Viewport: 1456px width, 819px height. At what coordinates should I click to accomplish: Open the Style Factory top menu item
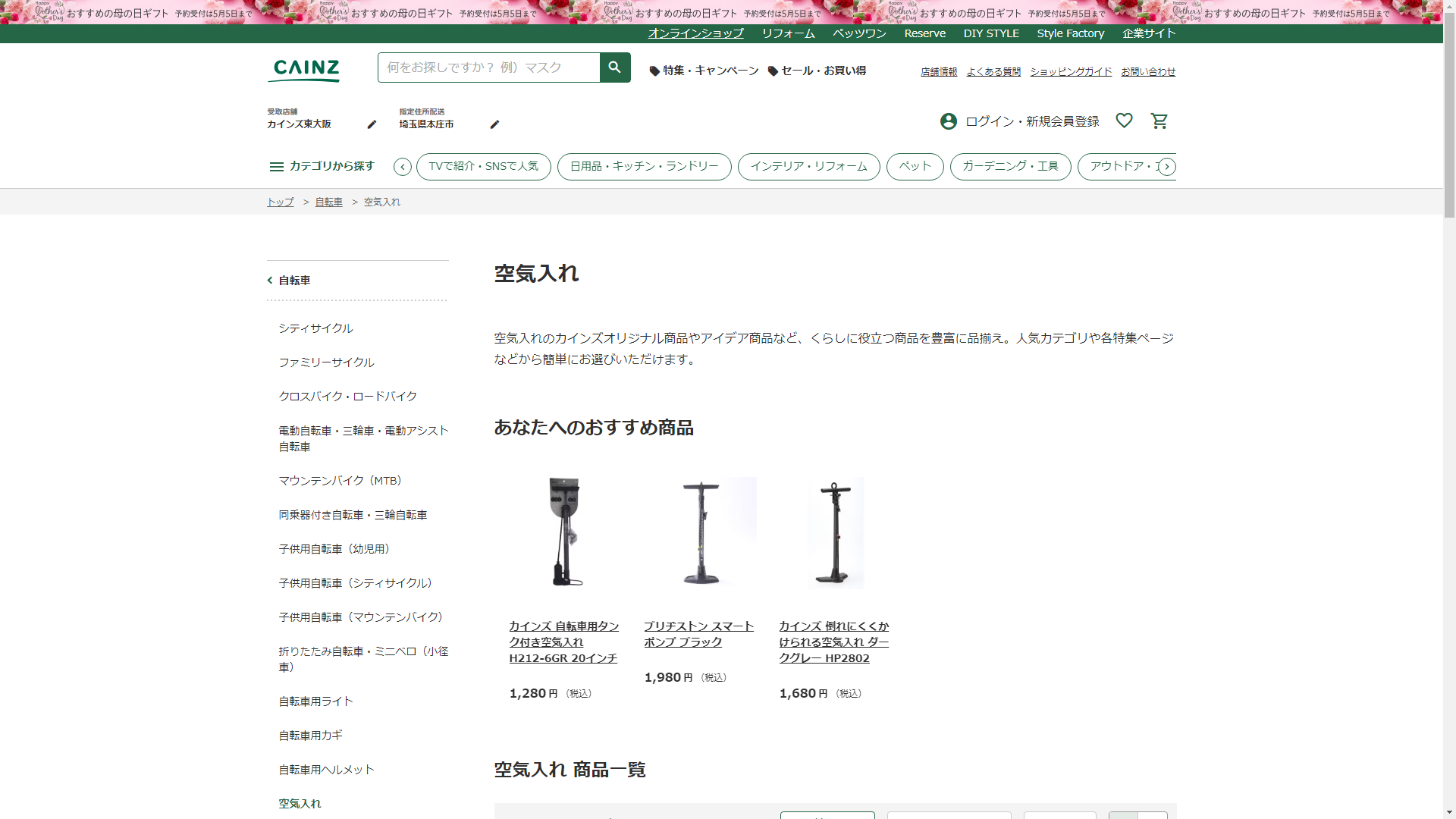point(1070,33)
